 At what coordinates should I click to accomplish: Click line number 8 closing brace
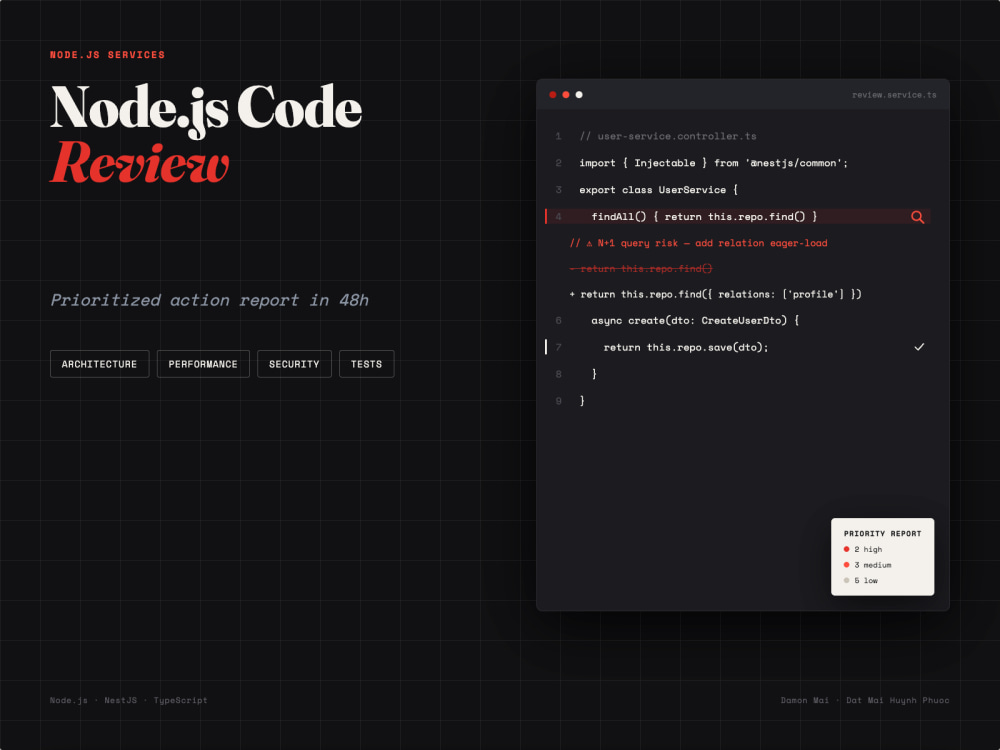594,374
